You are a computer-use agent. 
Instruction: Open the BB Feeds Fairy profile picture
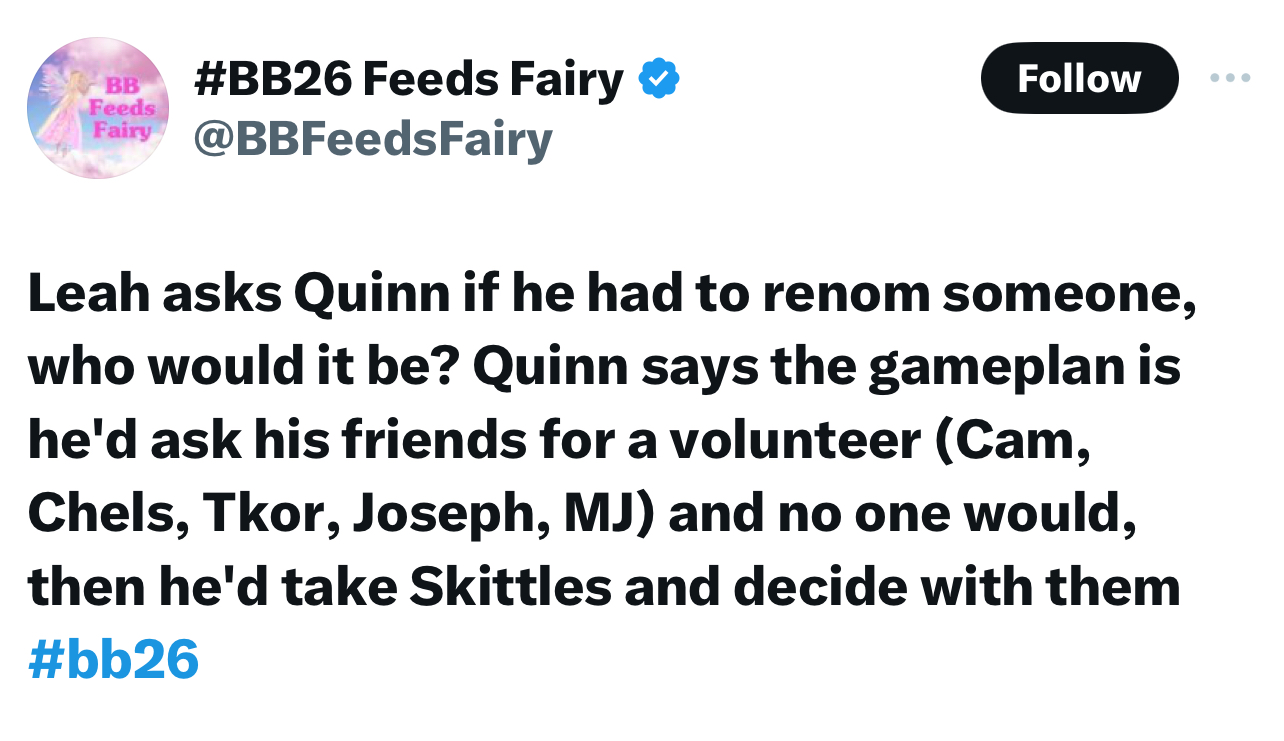click(97, 108)
